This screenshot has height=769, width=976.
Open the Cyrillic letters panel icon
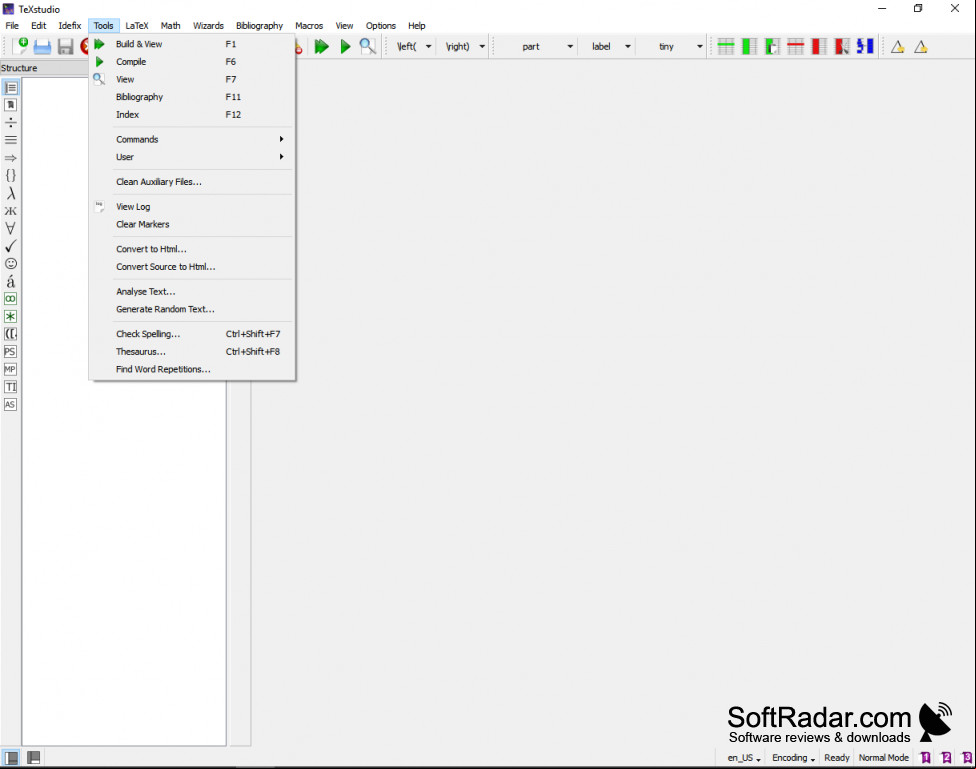pos(11,211)
